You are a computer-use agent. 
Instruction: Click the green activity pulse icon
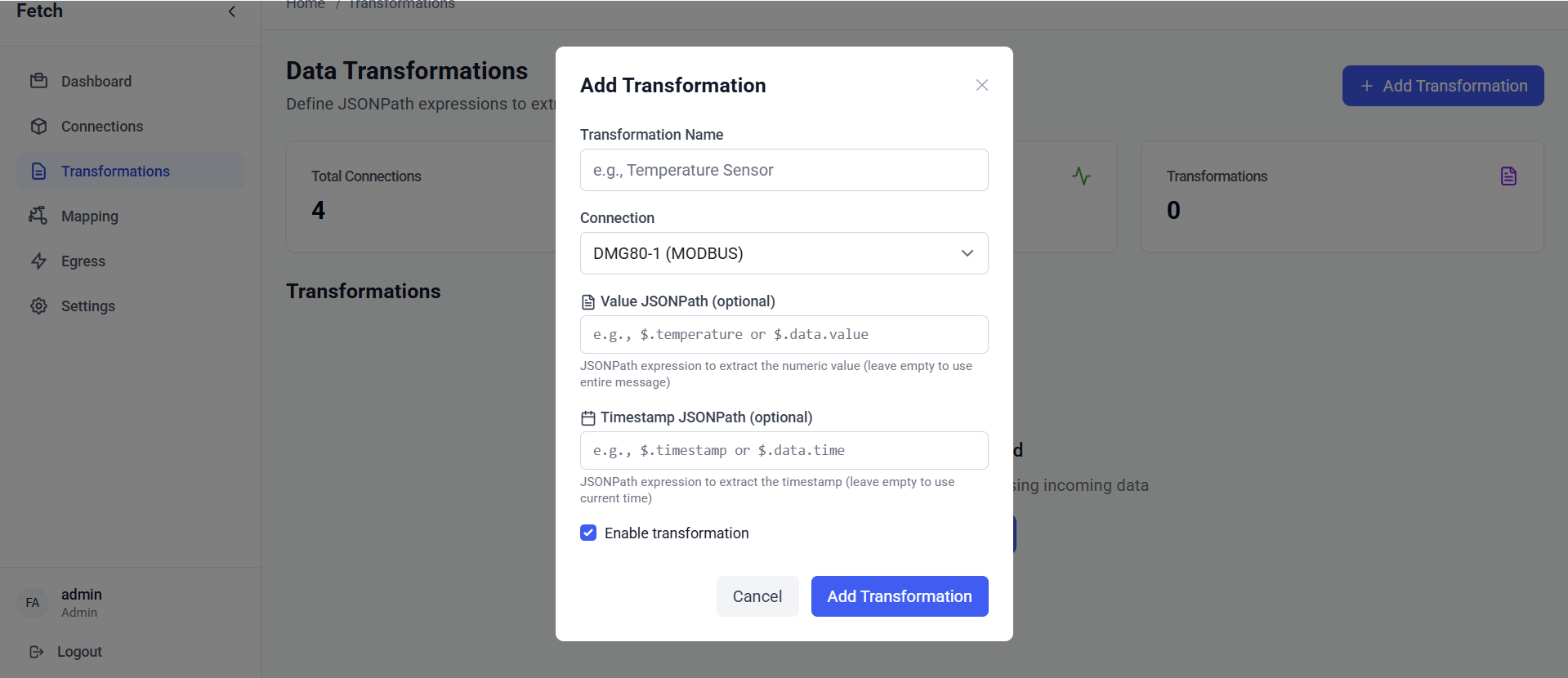(x=1081, y=176)
